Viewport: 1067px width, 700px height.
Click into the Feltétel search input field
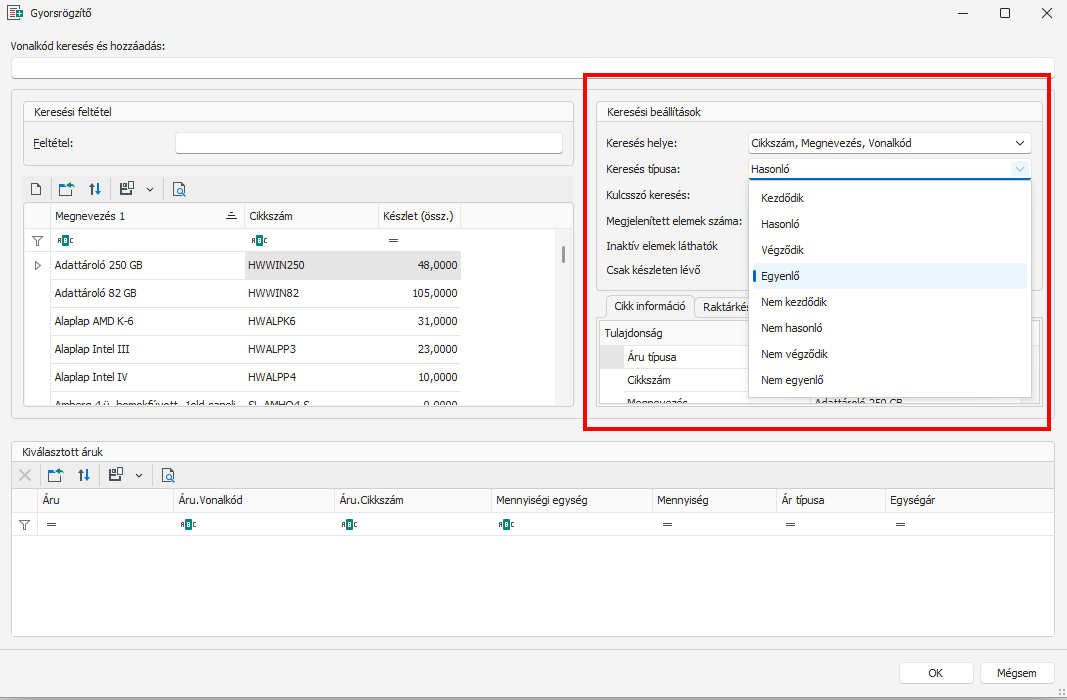368,143
